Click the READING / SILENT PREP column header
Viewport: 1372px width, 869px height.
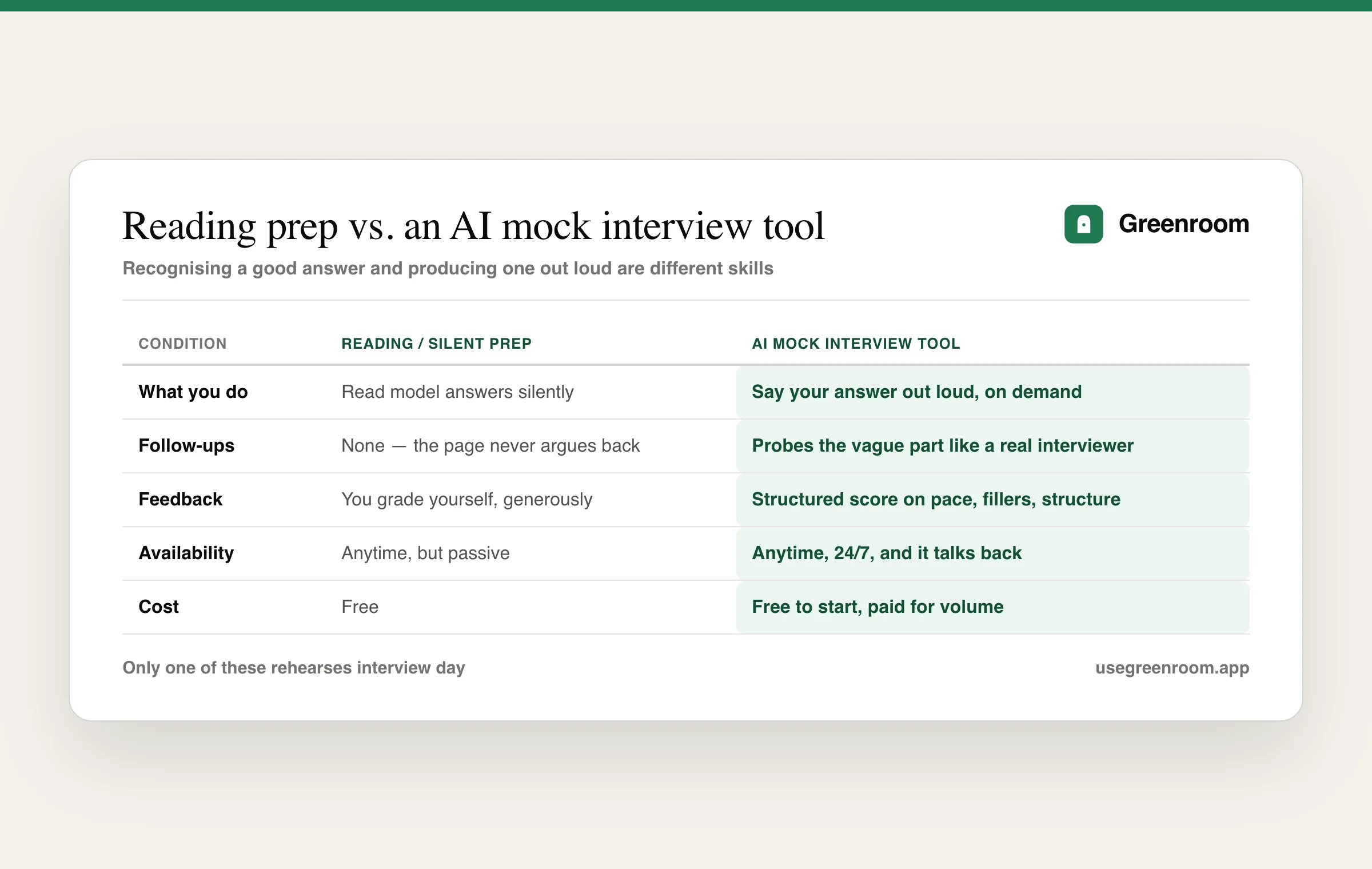(436, 344)
